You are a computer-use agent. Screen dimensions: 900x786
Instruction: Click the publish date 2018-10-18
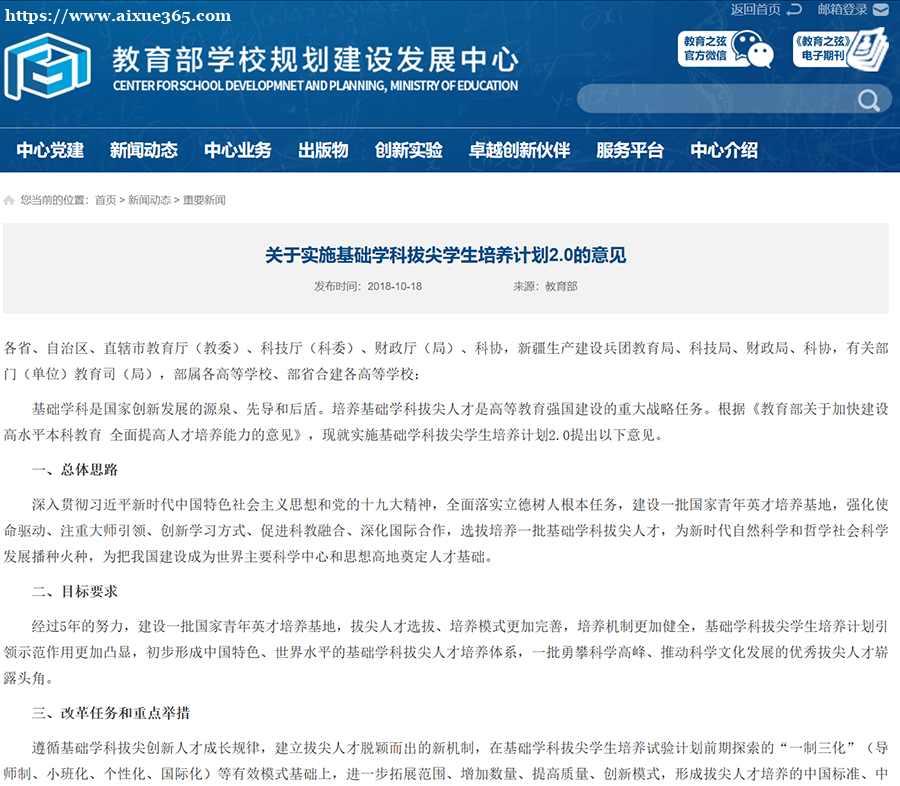tap(394, 286)
